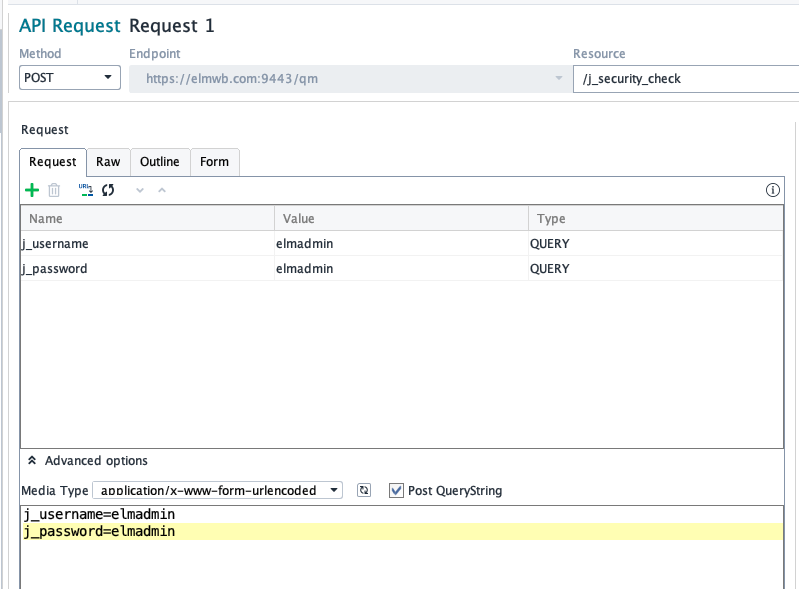Collapse the Advanced options section

pos(33,461)
